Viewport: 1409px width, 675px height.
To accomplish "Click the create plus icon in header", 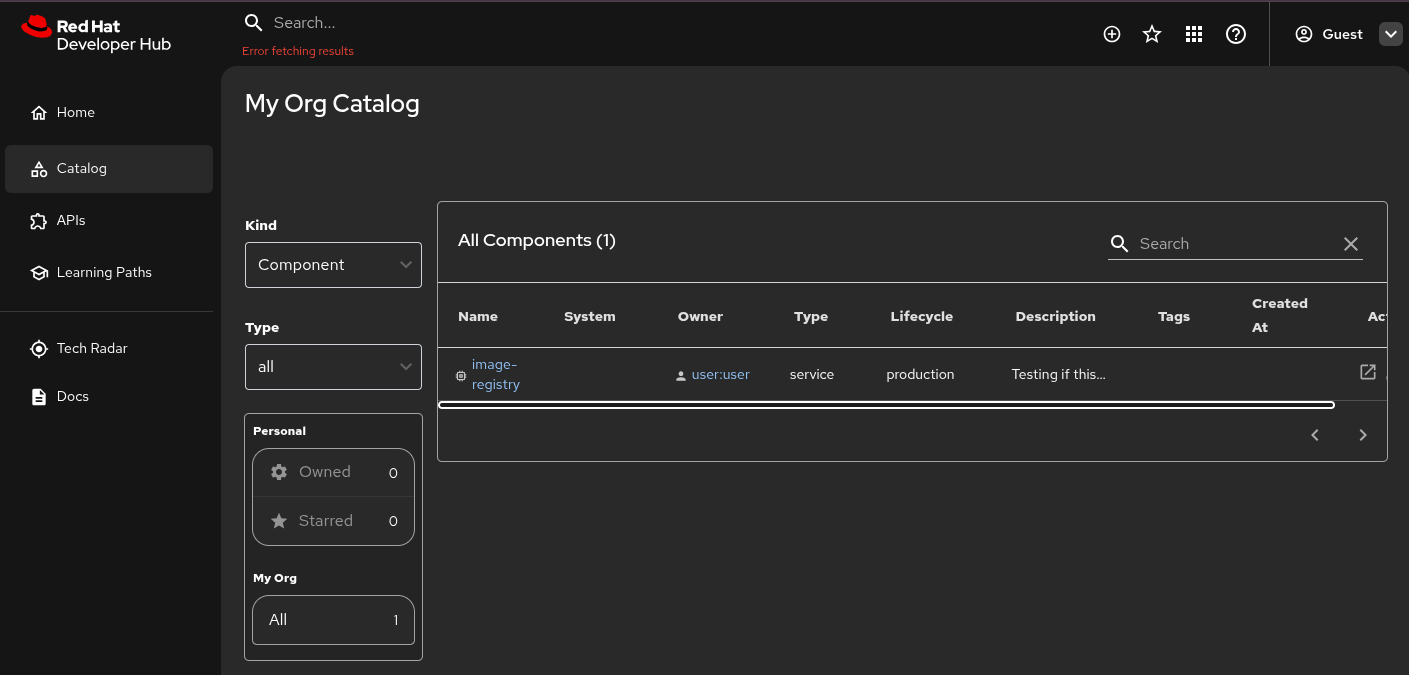I will tap(1111, 34).
